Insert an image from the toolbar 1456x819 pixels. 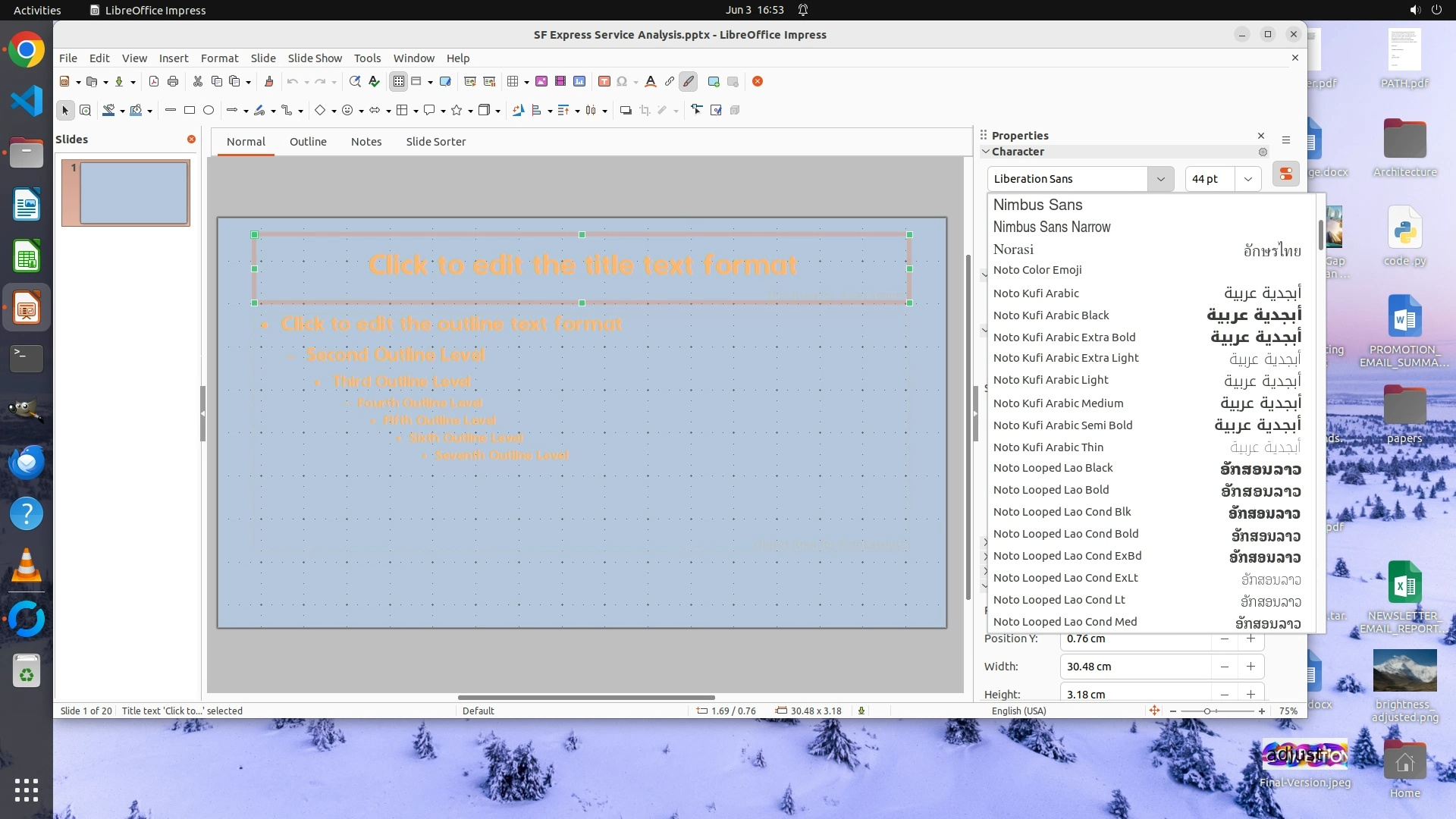(x=541, y=82)
